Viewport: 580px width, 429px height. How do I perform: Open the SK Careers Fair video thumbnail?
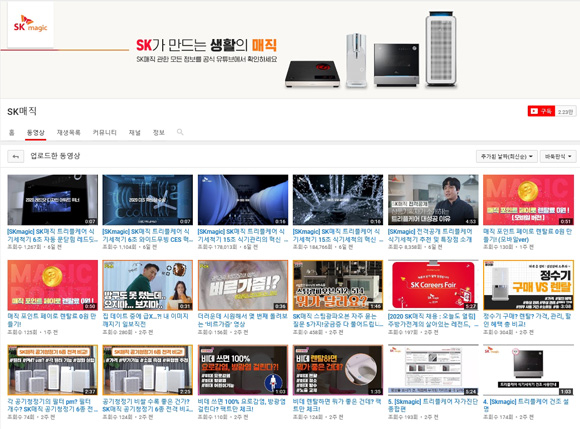tap(433, 285)
